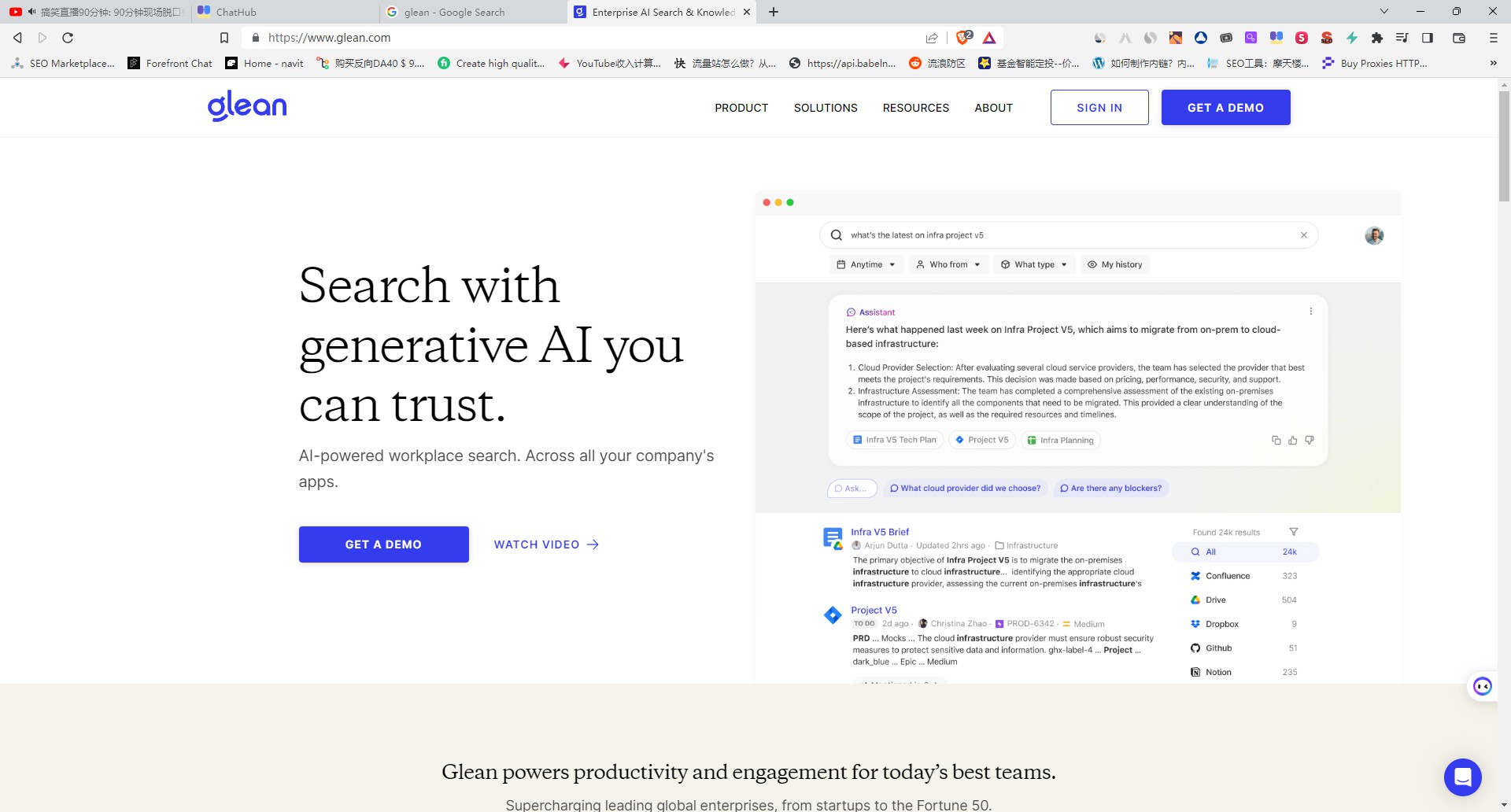The image size is (1511, 812).
Task: Expand the Anytime filter dropdown
Action: [866, 264]
